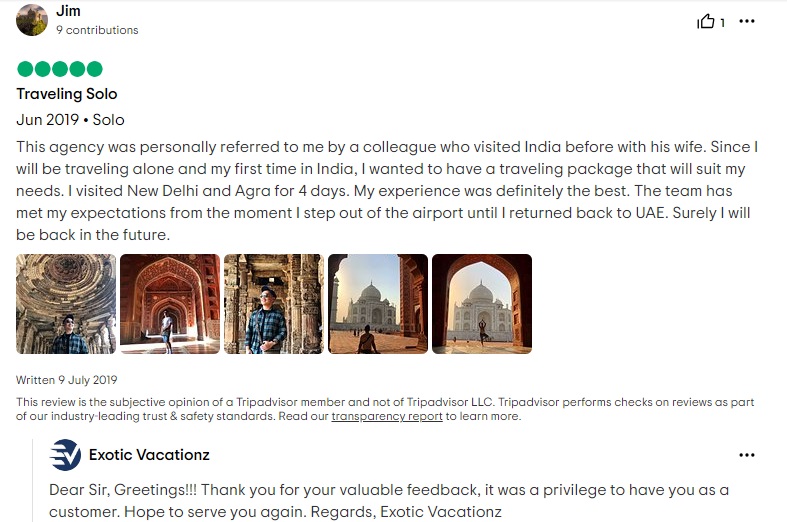Click the Exotic Vacationz name

pos(149,455)
